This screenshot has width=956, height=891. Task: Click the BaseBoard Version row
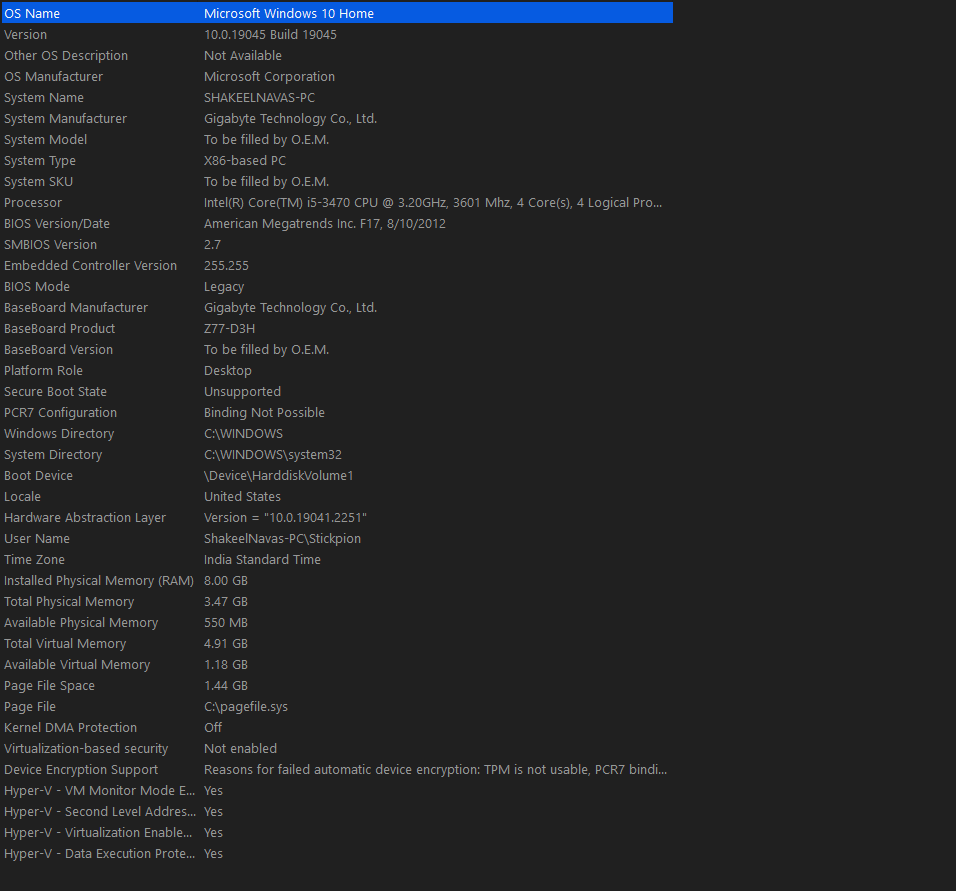tap(337, 349)
